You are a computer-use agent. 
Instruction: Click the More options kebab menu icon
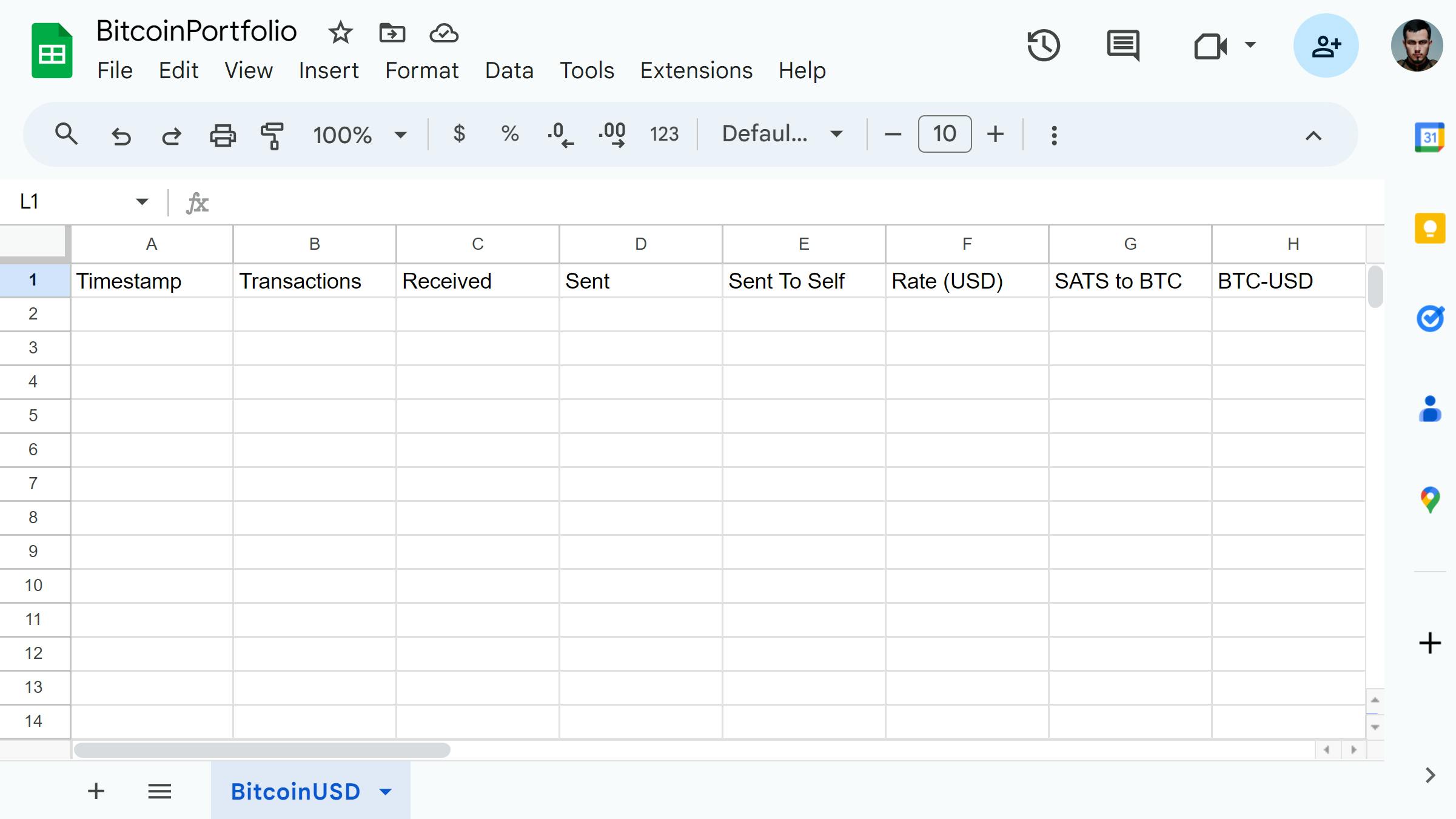click(x=1054, y=134)
